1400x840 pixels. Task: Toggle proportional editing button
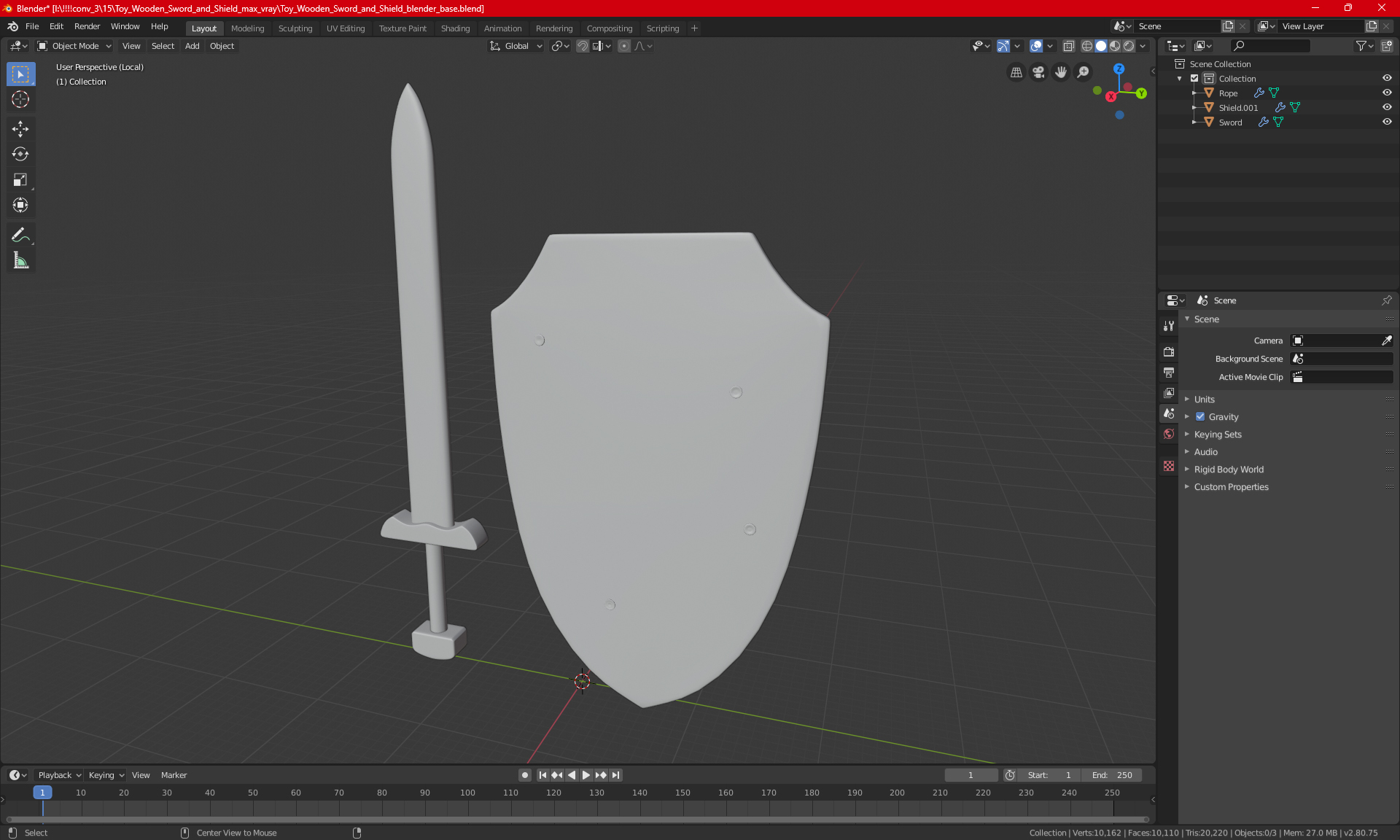[x=623, y=46]
